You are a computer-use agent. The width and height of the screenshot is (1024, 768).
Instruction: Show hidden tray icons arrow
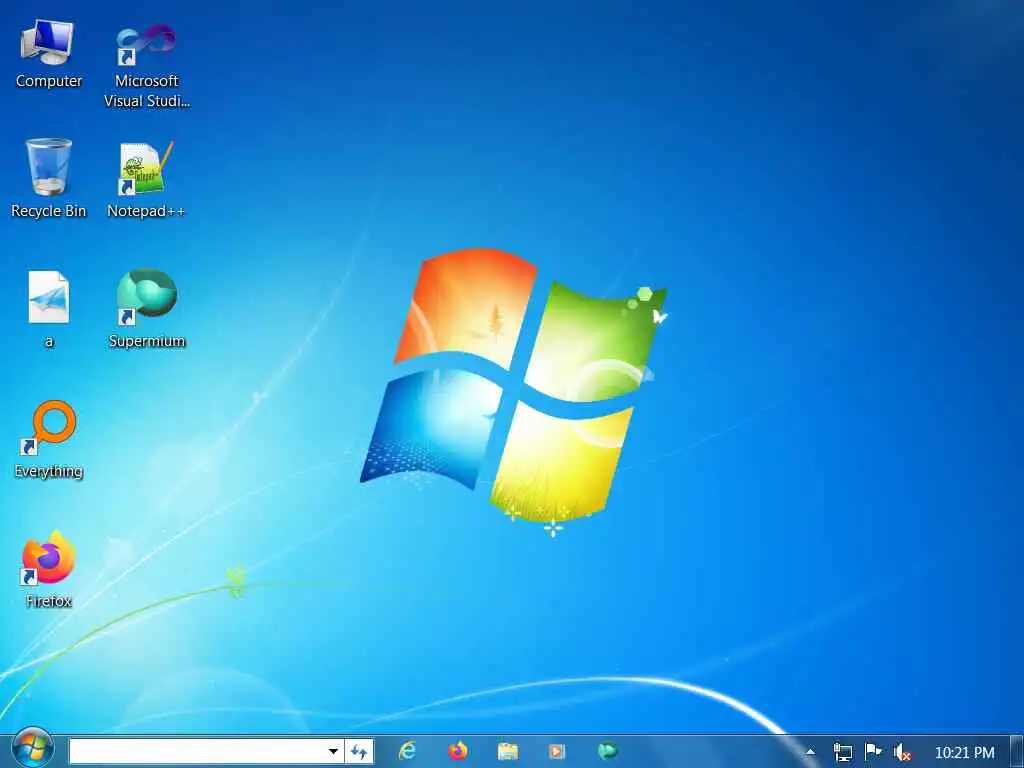pos(810,752)
